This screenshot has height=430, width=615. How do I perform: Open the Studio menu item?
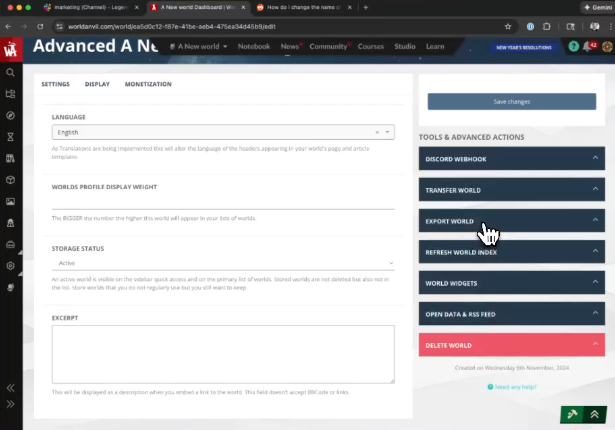point(405,47)
